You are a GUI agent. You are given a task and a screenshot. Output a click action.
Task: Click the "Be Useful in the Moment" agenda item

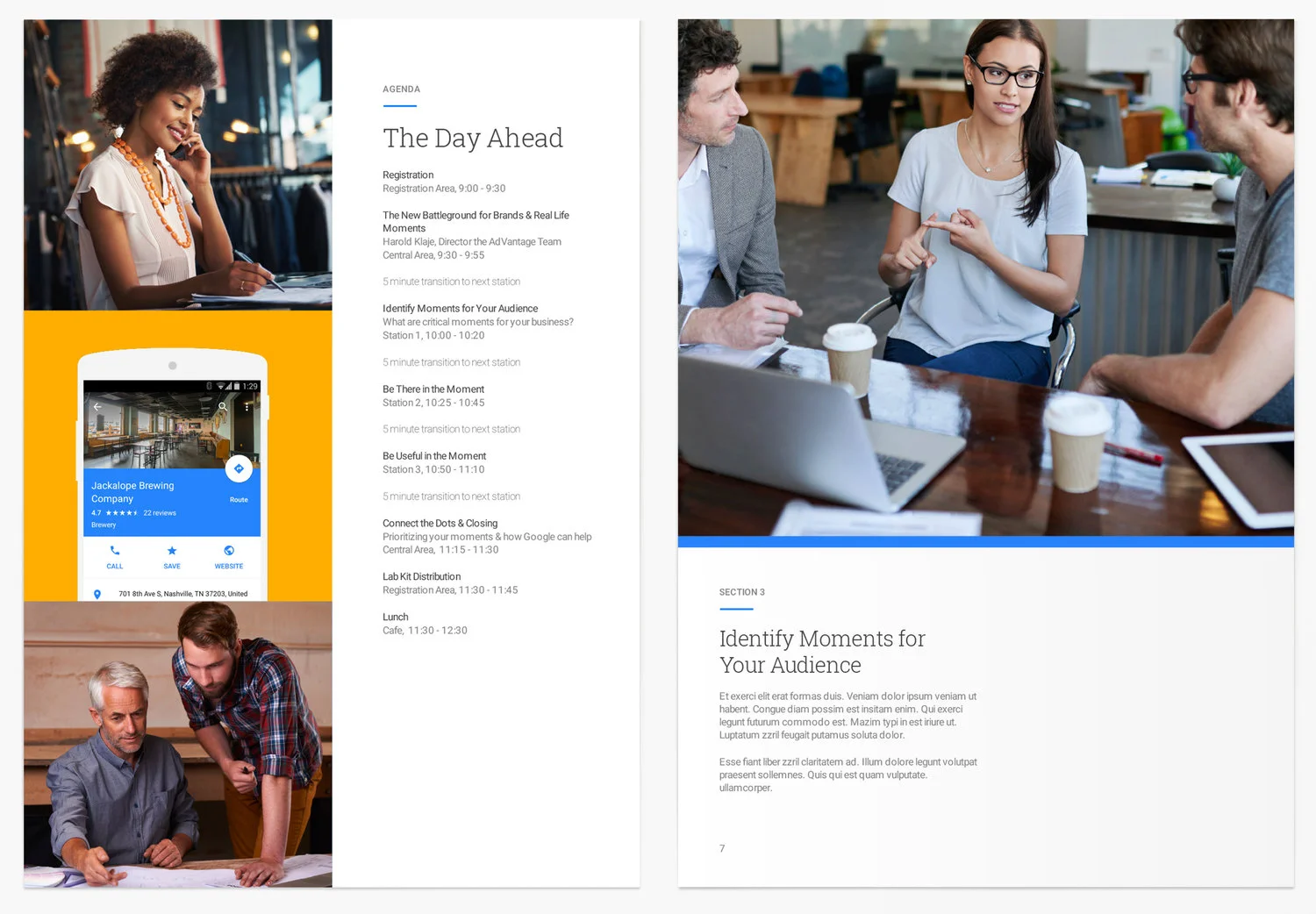(434, 456)
